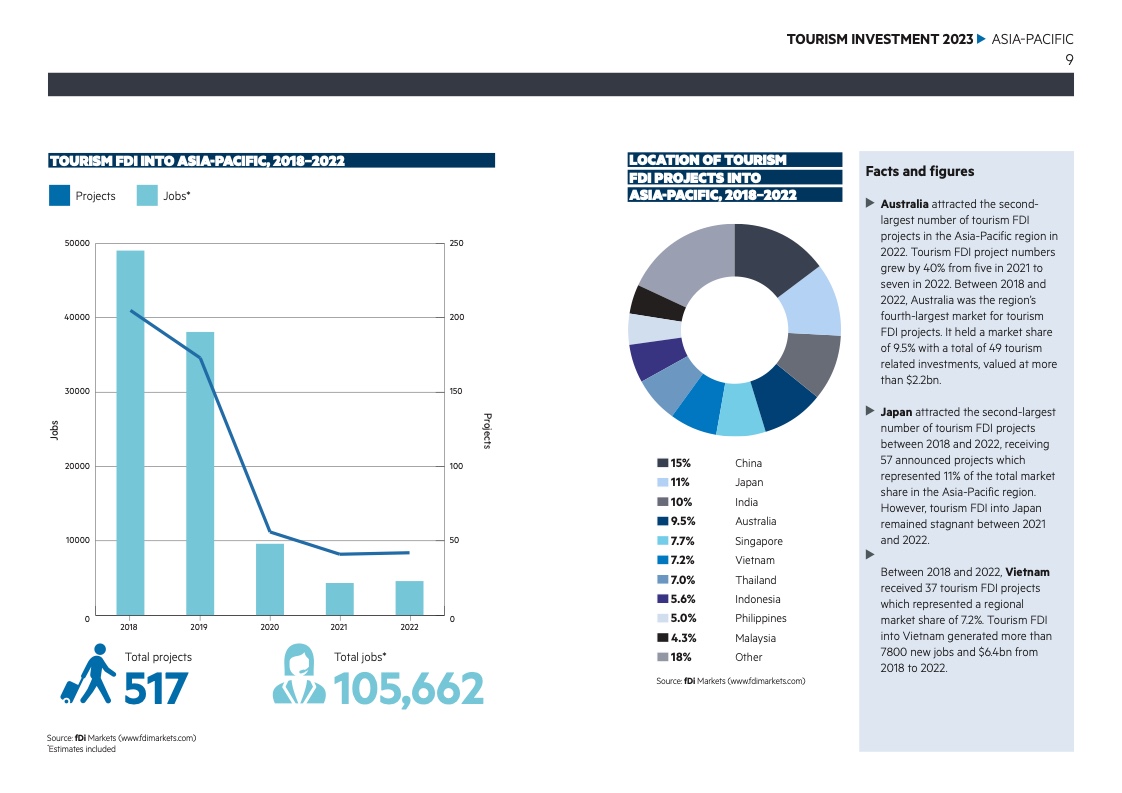1122x793 pixels.
Task: Click the 2020 jobs bar in chart
Action: click(x=270, y=579)
